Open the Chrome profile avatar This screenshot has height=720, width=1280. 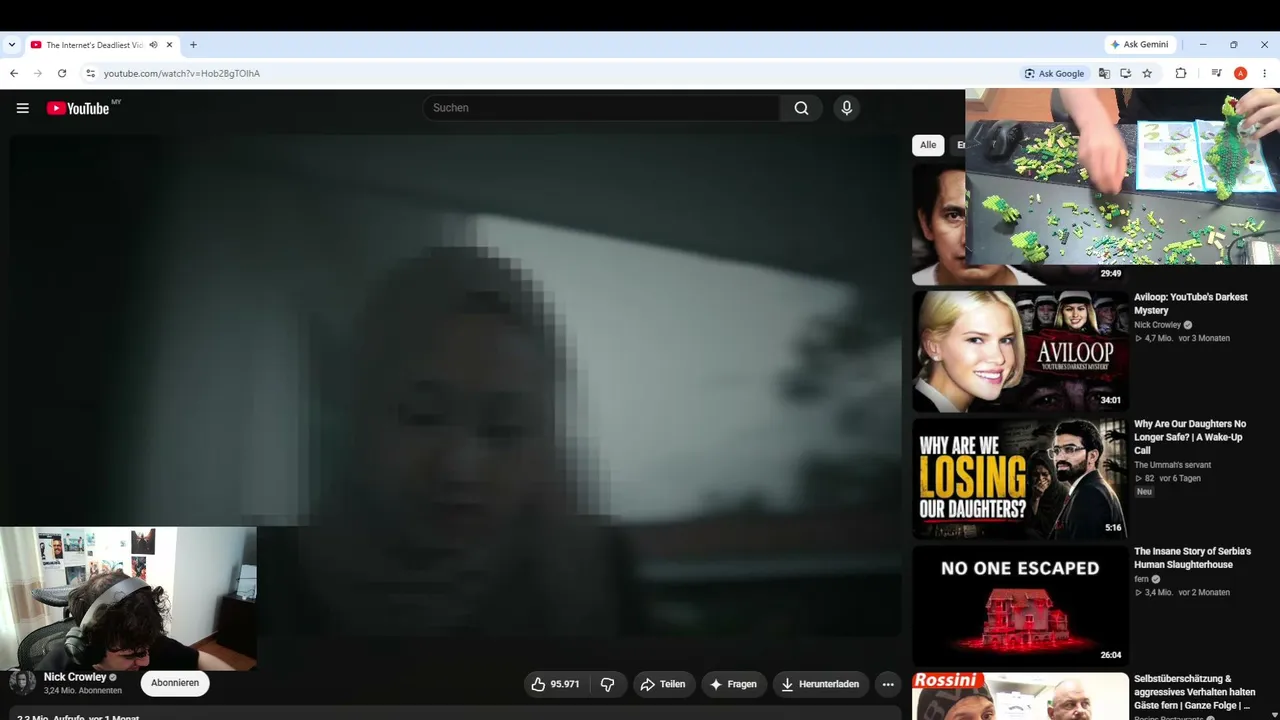coord(1240,73)
